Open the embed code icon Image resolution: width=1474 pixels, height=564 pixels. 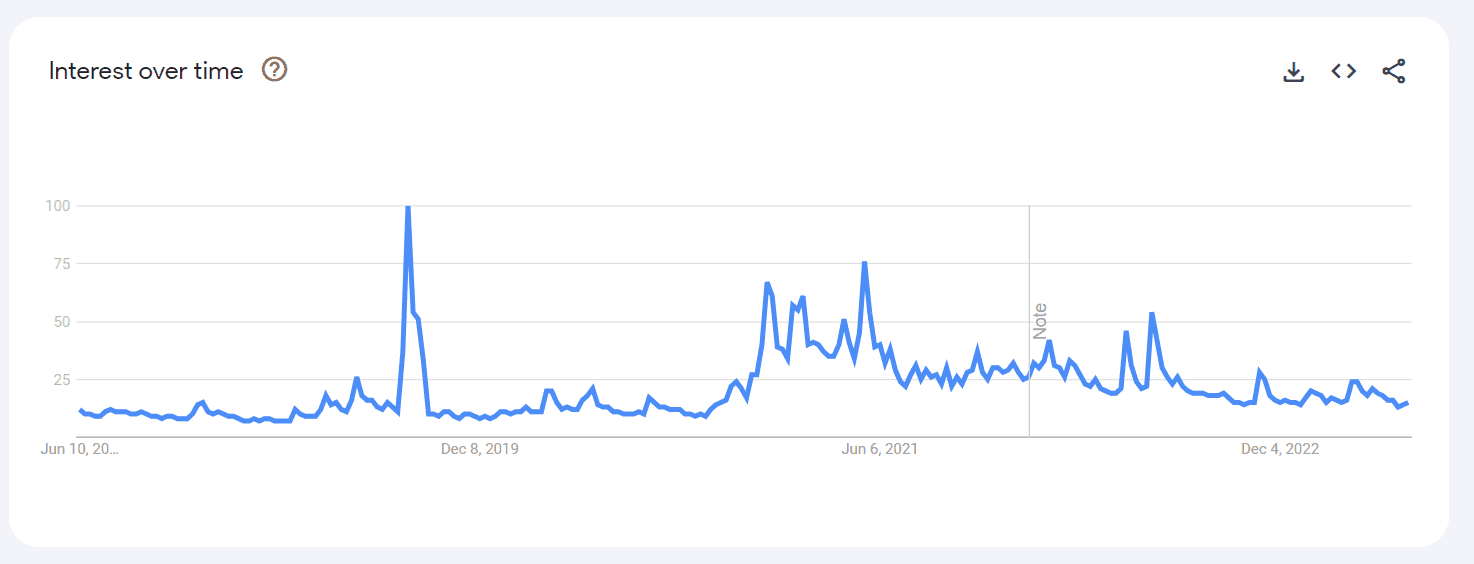[1343, 71]
